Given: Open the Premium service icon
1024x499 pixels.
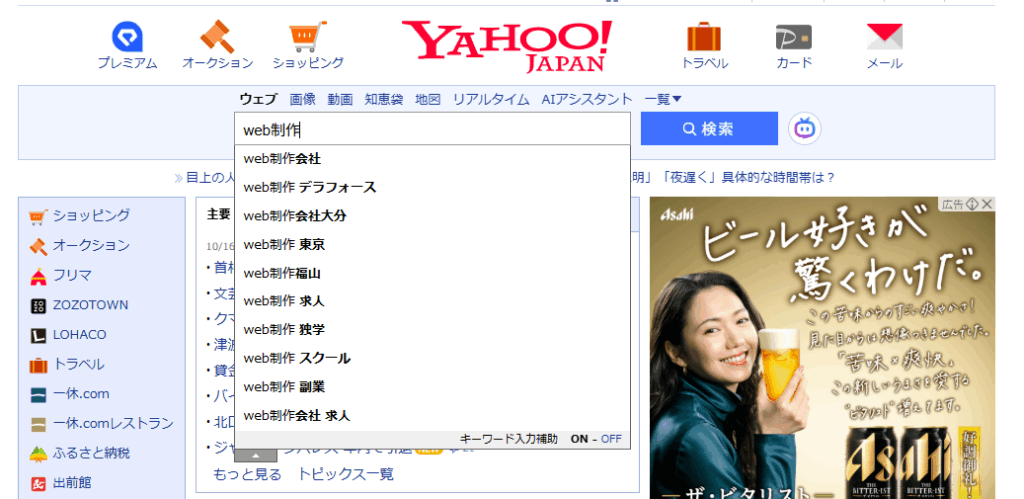Looking at the screenshot, I should pos(127,38).
